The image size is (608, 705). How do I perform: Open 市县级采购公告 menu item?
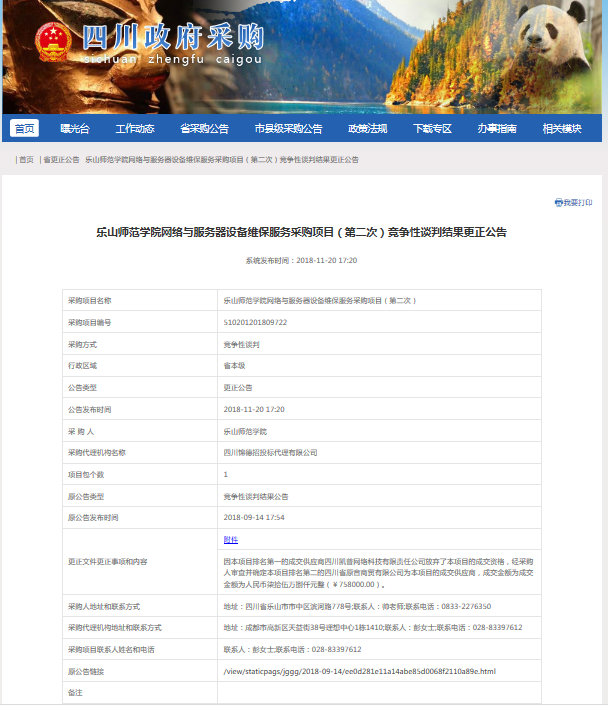click(288, 128)
